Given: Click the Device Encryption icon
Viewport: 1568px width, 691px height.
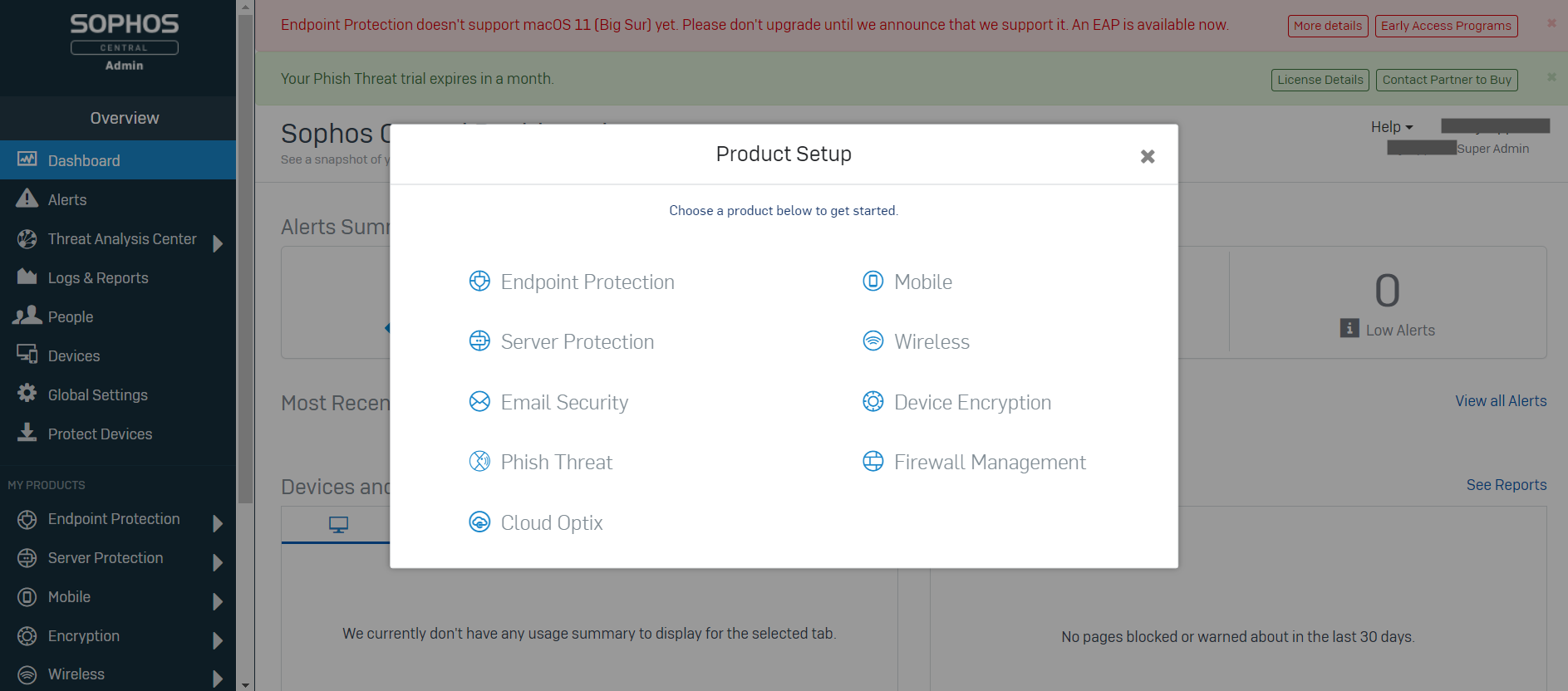Looking at the screenshot, I should click(x=873, y=402).
